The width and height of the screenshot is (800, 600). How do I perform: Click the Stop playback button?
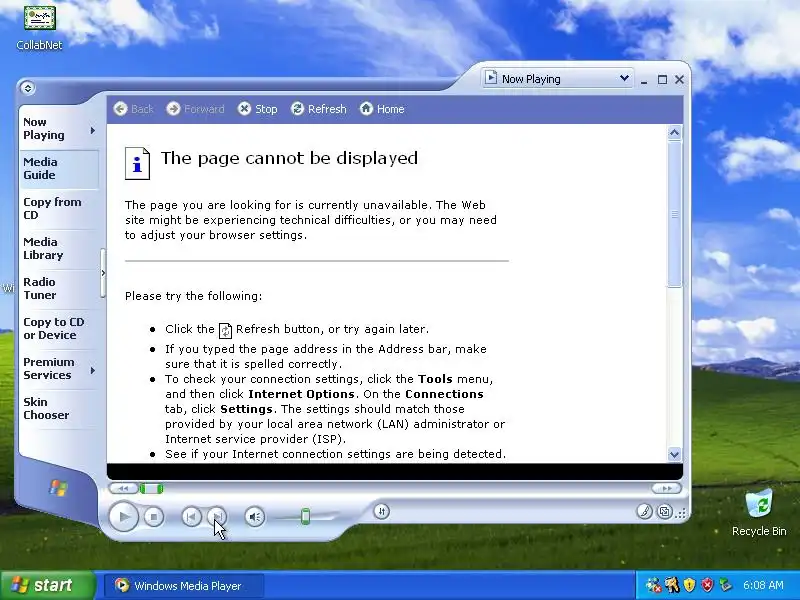coord(154,517)
